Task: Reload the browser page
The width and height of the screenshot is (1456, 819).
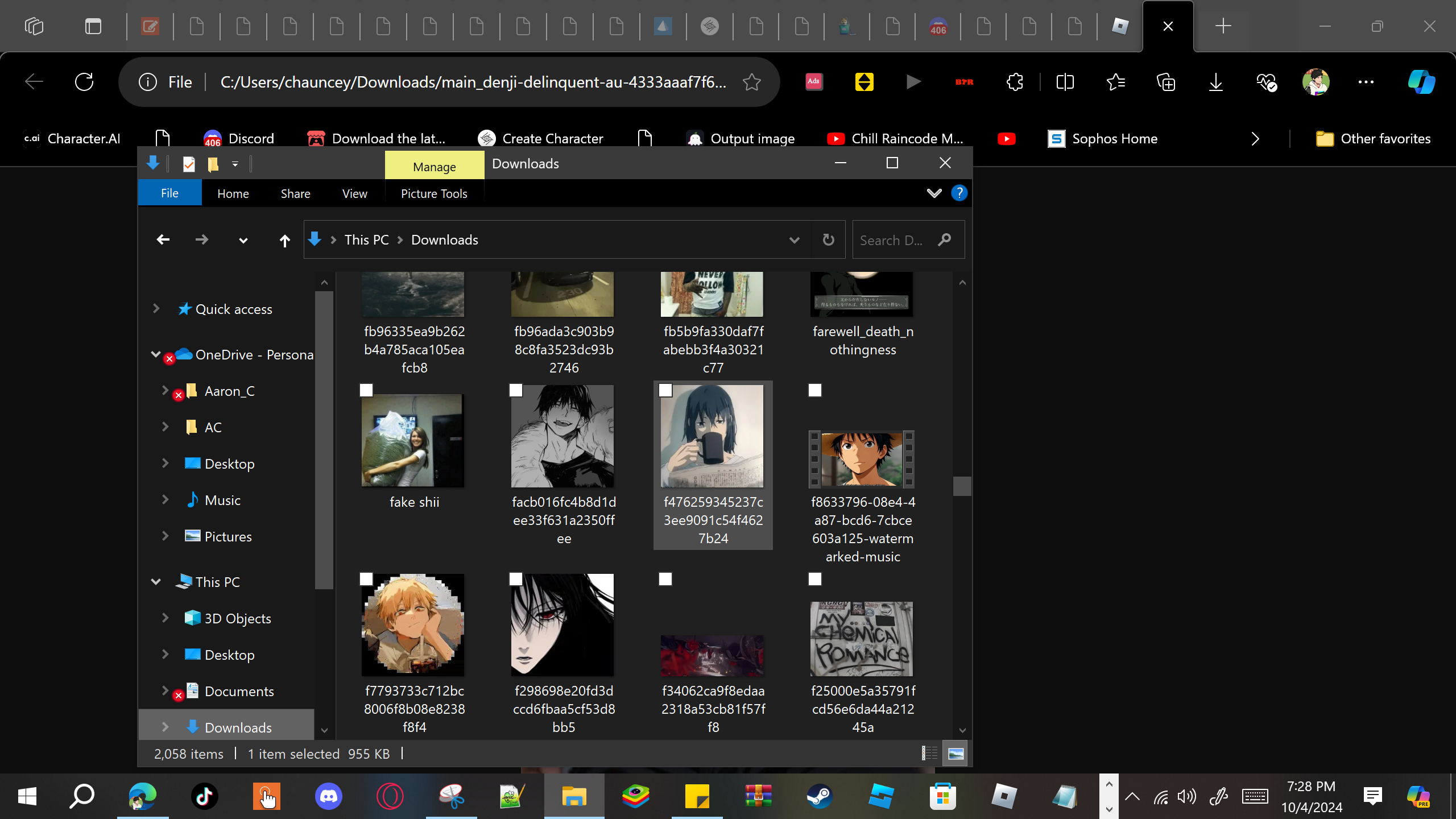Action: click(x=84, y=82)
